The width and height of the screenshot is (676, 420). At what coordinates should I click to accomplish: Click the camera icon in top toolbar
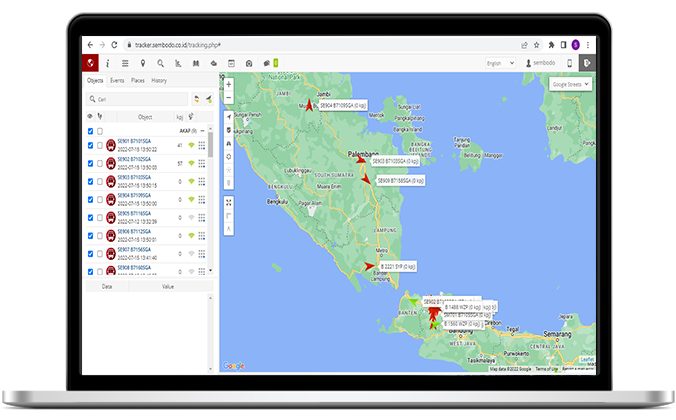249,63
